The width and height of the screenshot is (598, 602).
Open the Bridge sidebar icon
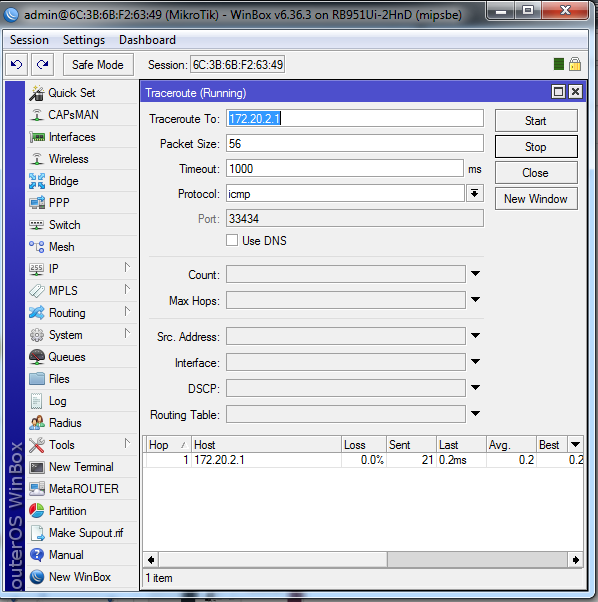pos(37,181)
